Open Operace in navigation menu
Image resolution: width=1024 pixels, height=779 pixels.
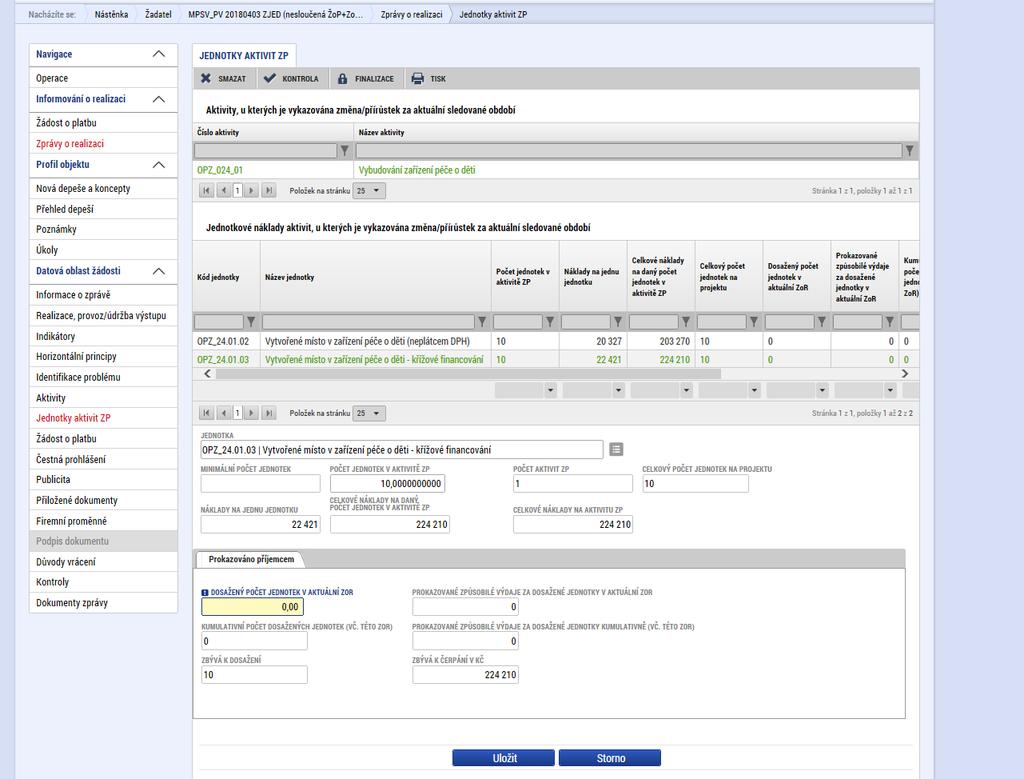coord(103,78)
